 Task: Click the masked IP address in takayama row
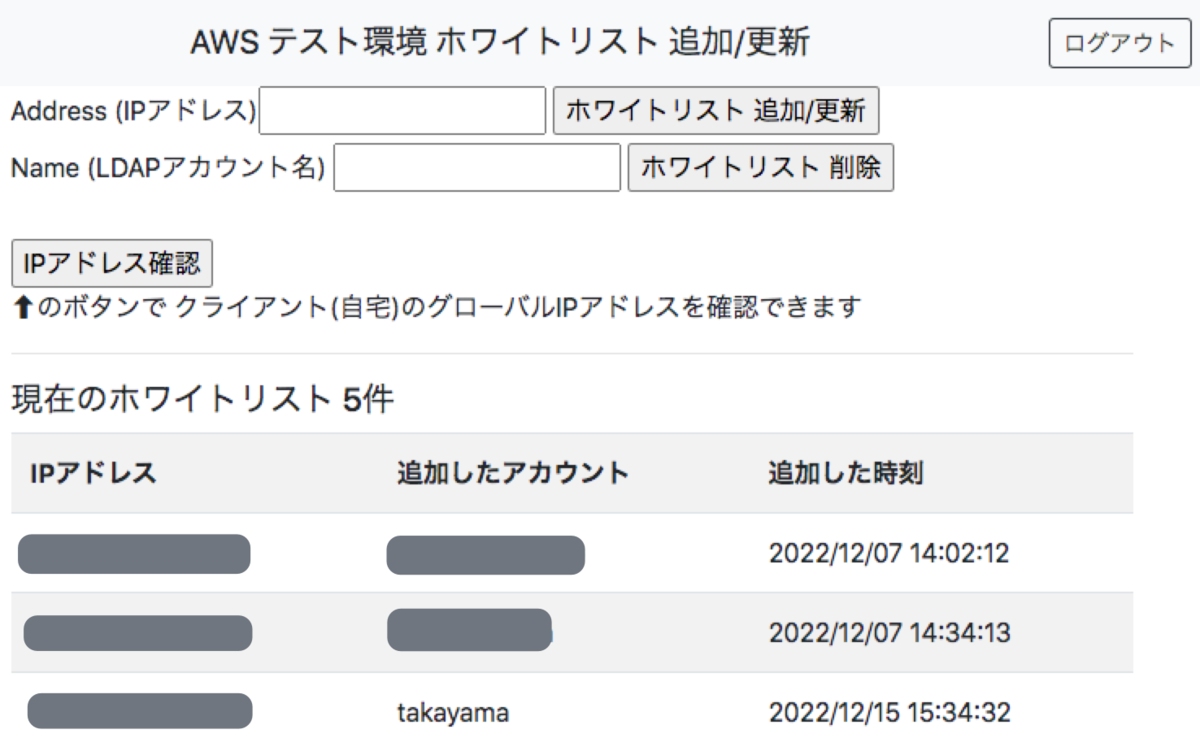139,711
